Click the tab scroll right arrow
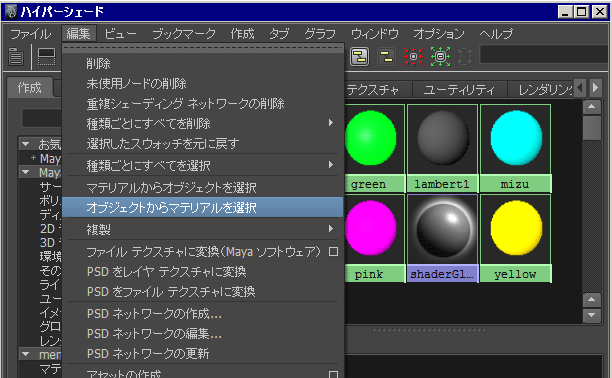 (x=595, y=87)
